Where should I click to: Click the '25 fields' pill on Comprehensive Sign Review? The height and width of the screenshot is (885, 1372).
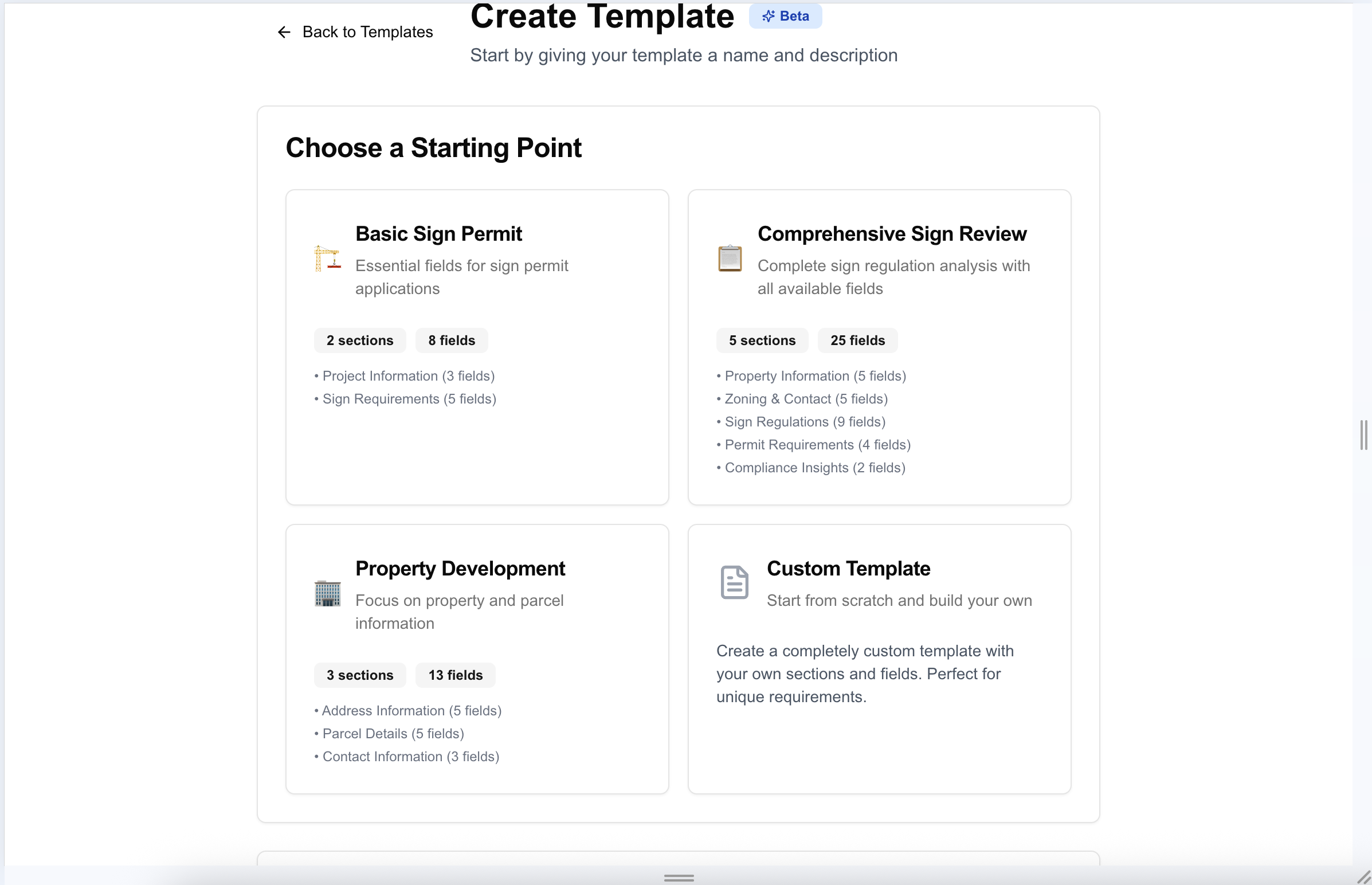click(x=857, y=340)
